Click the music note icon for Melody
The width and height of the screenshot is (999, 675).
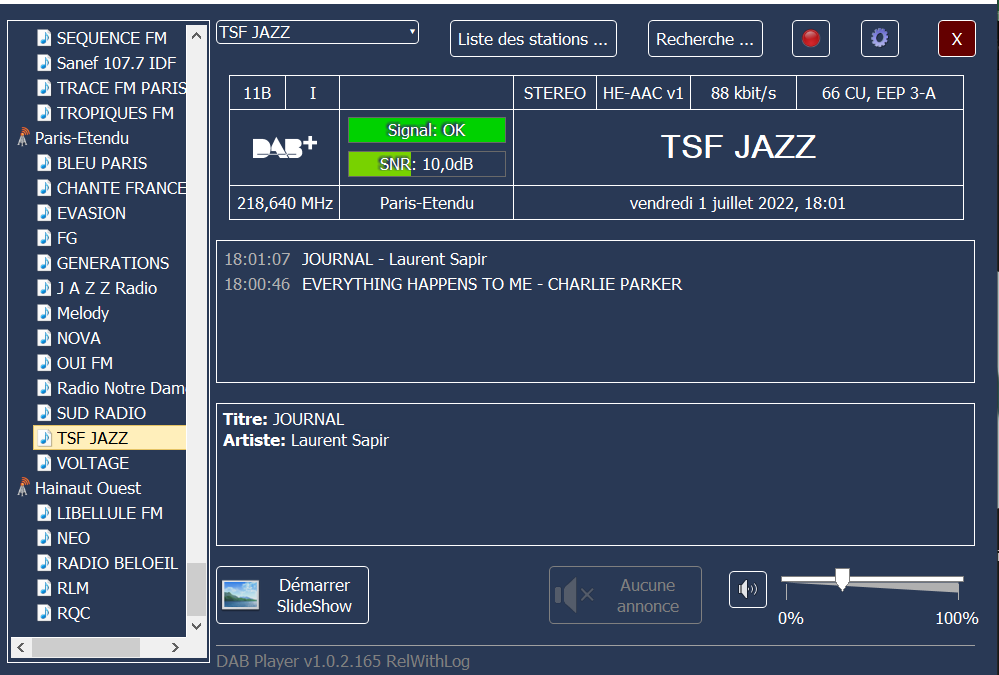tap(44, 312)
